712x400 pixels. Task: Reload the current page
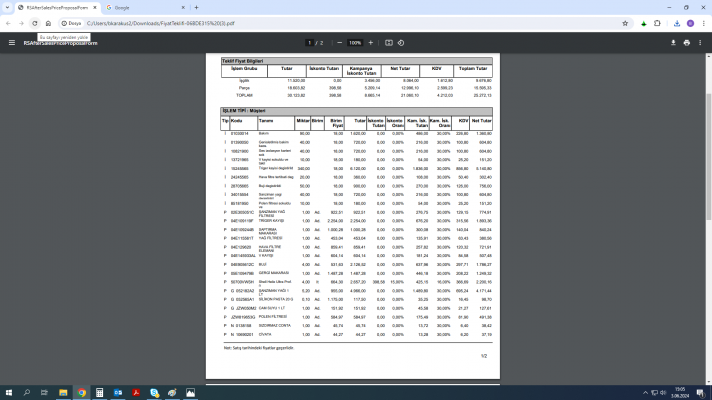point(35,23)
